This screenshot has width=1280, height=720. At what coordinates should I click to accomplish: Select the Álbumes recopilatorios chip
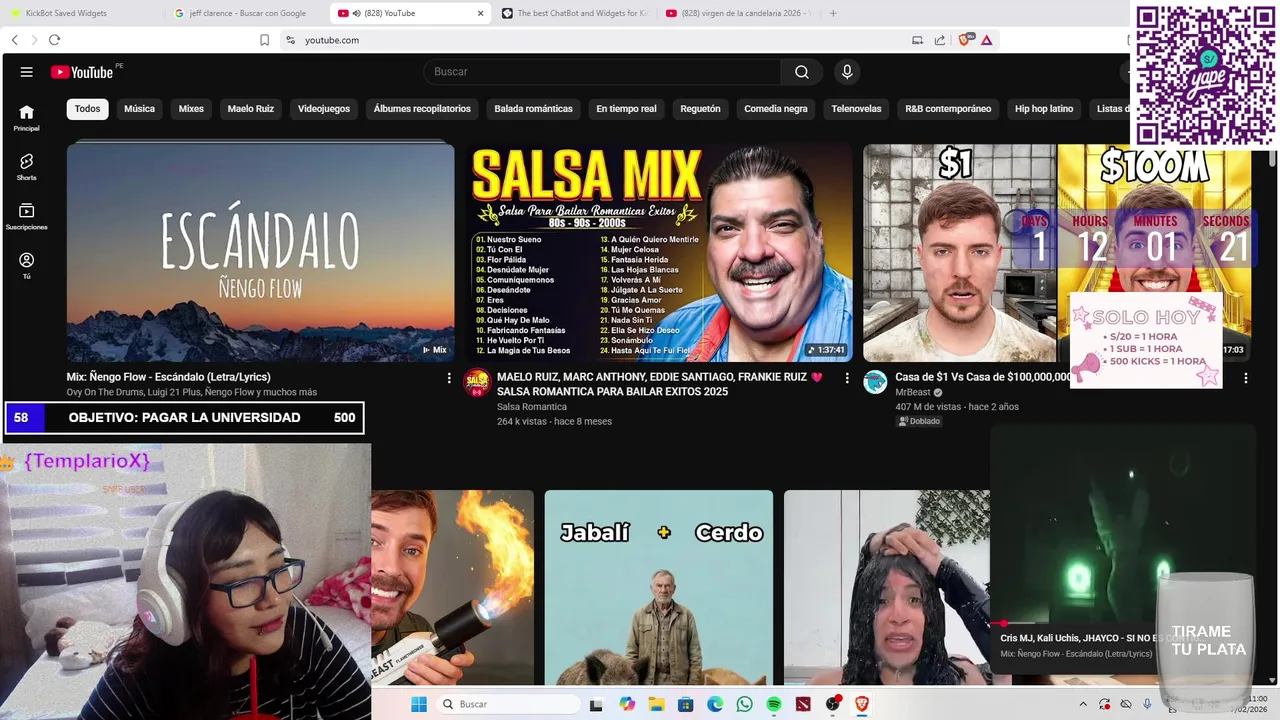422,109
